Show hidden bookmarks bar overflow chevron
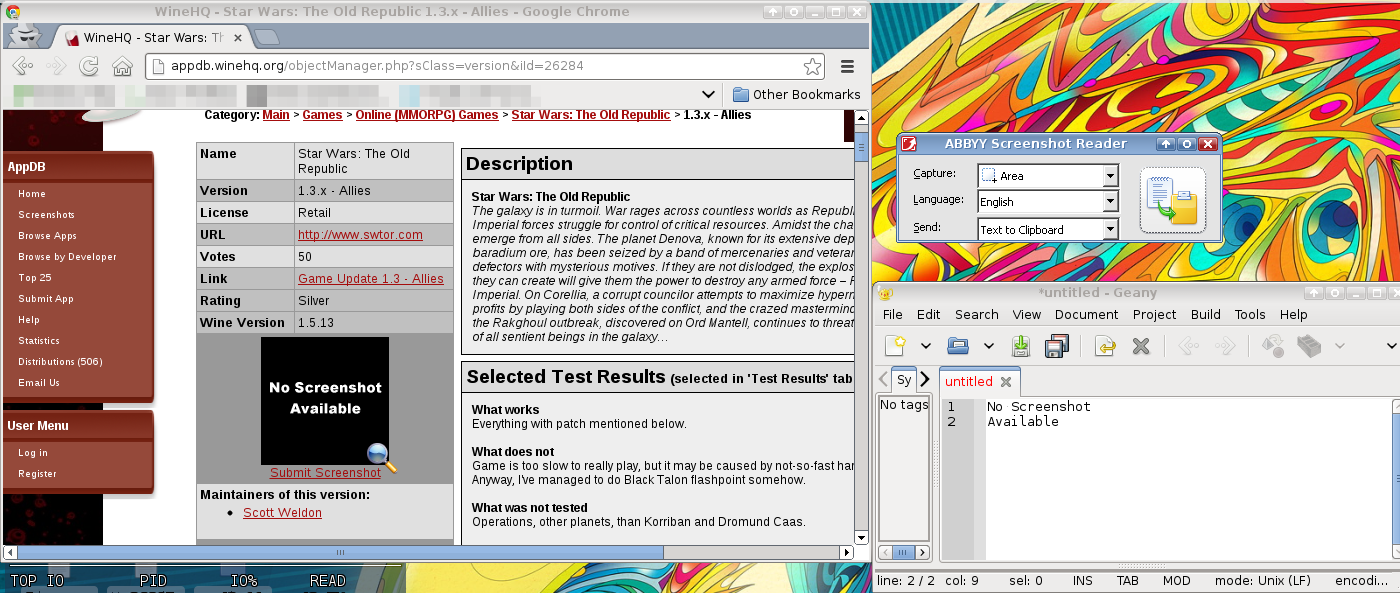 tap(708, 94)
